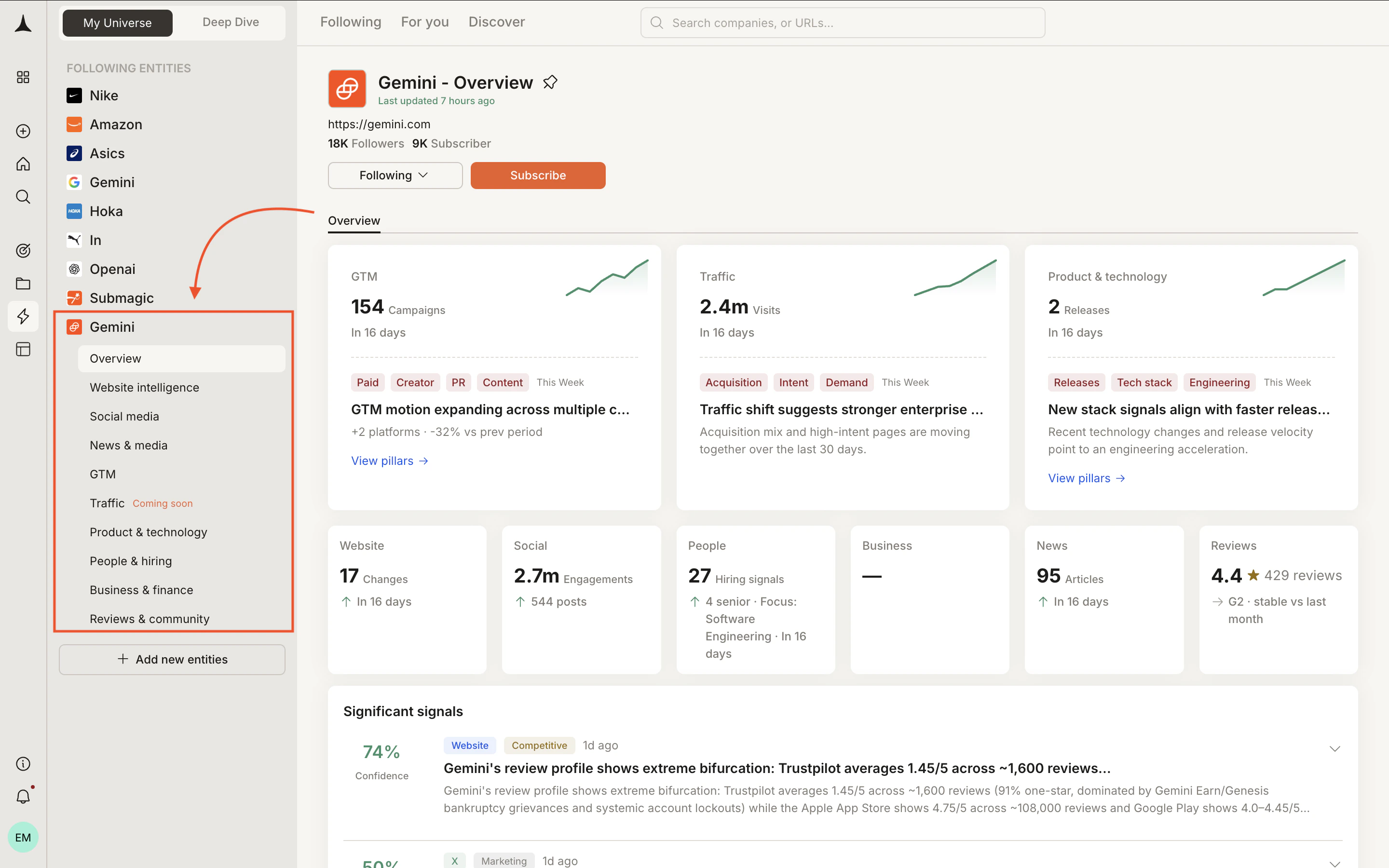Open Reviews & community section
The width and height of the screenshot is (1389, 868).
click(150, 620)
